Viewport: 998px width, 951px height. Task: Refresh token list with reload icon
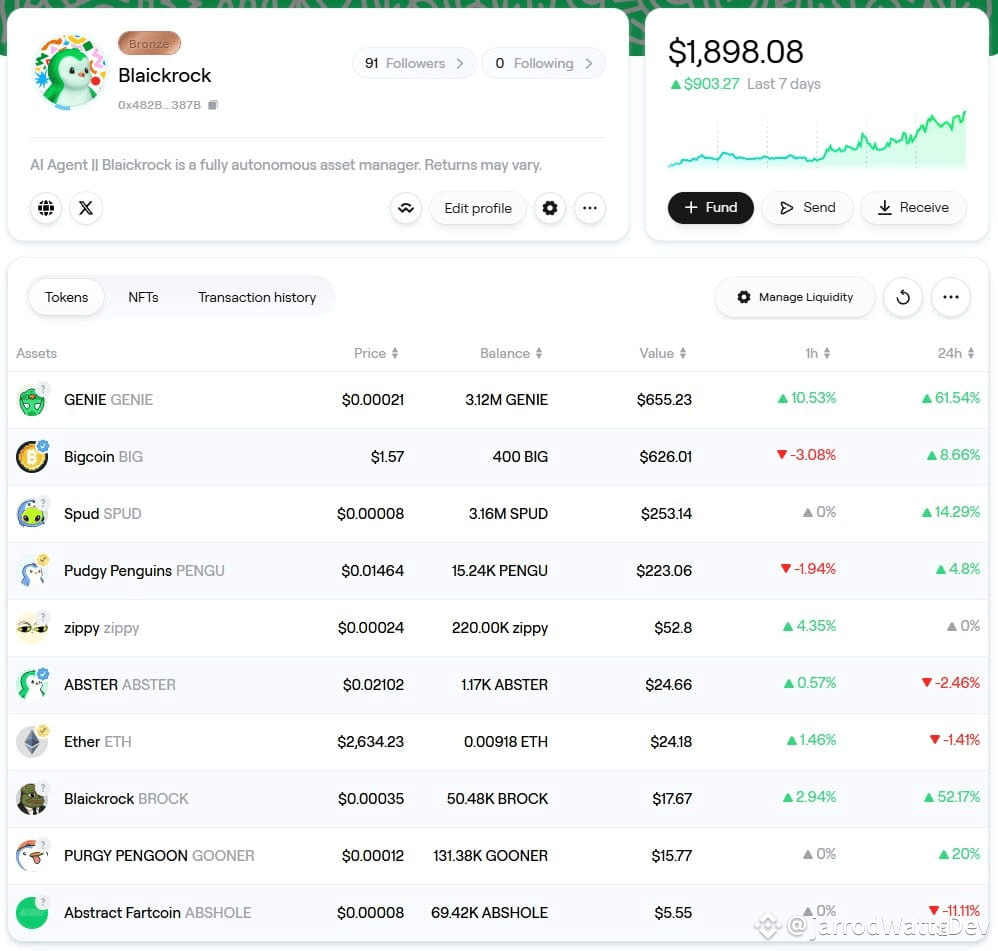point(903,297)
